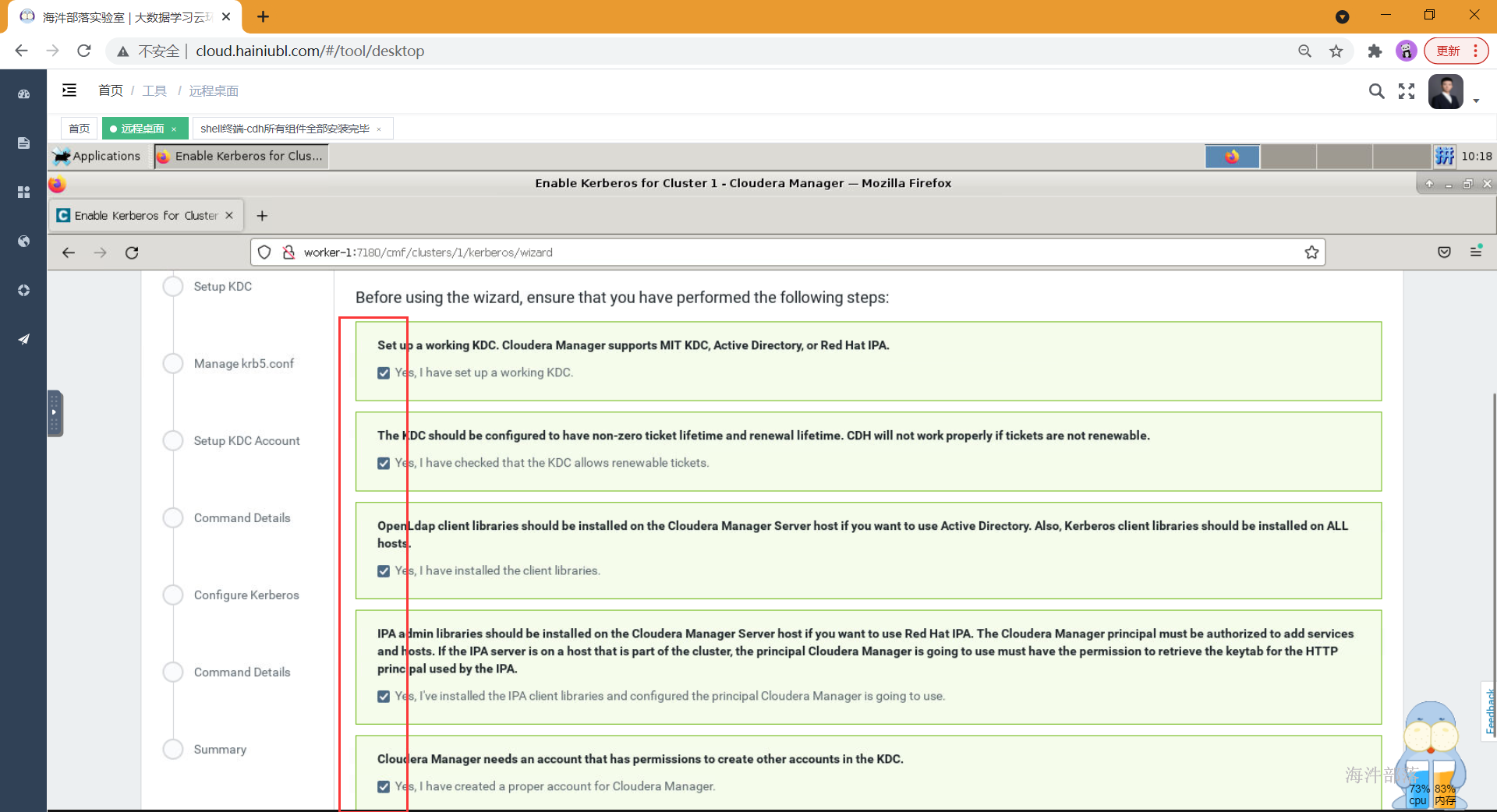The width and height of the screenshot is (1497, 812).
Task: Select Summary wizard step
Action: (x=220, y=750)
